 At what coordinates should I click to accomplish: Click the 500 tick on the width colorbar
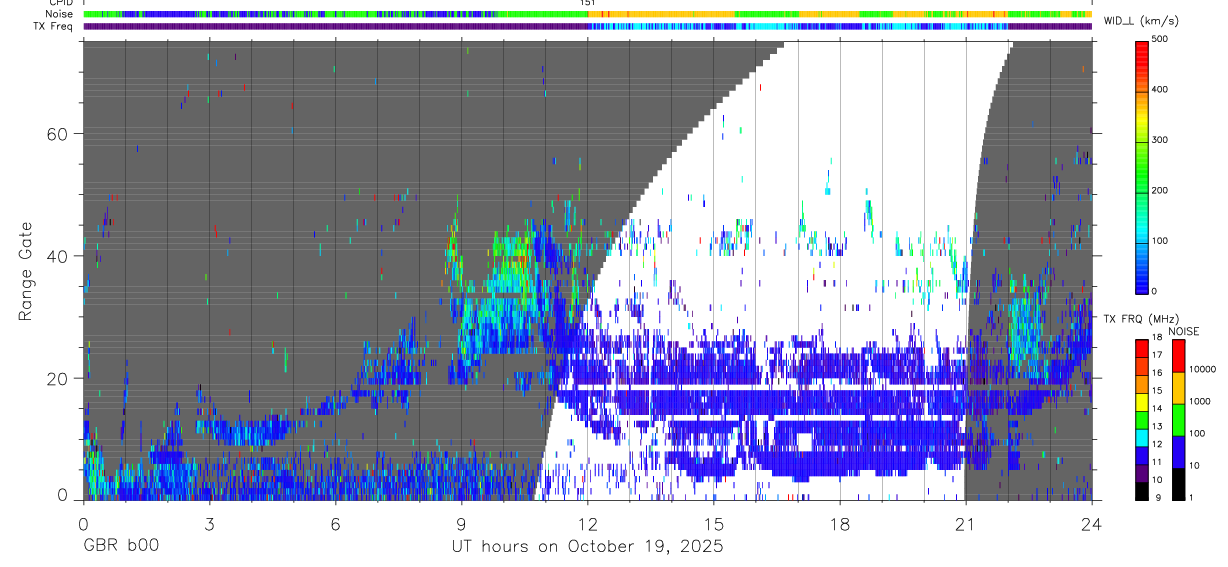click(x=1160, y=39)
